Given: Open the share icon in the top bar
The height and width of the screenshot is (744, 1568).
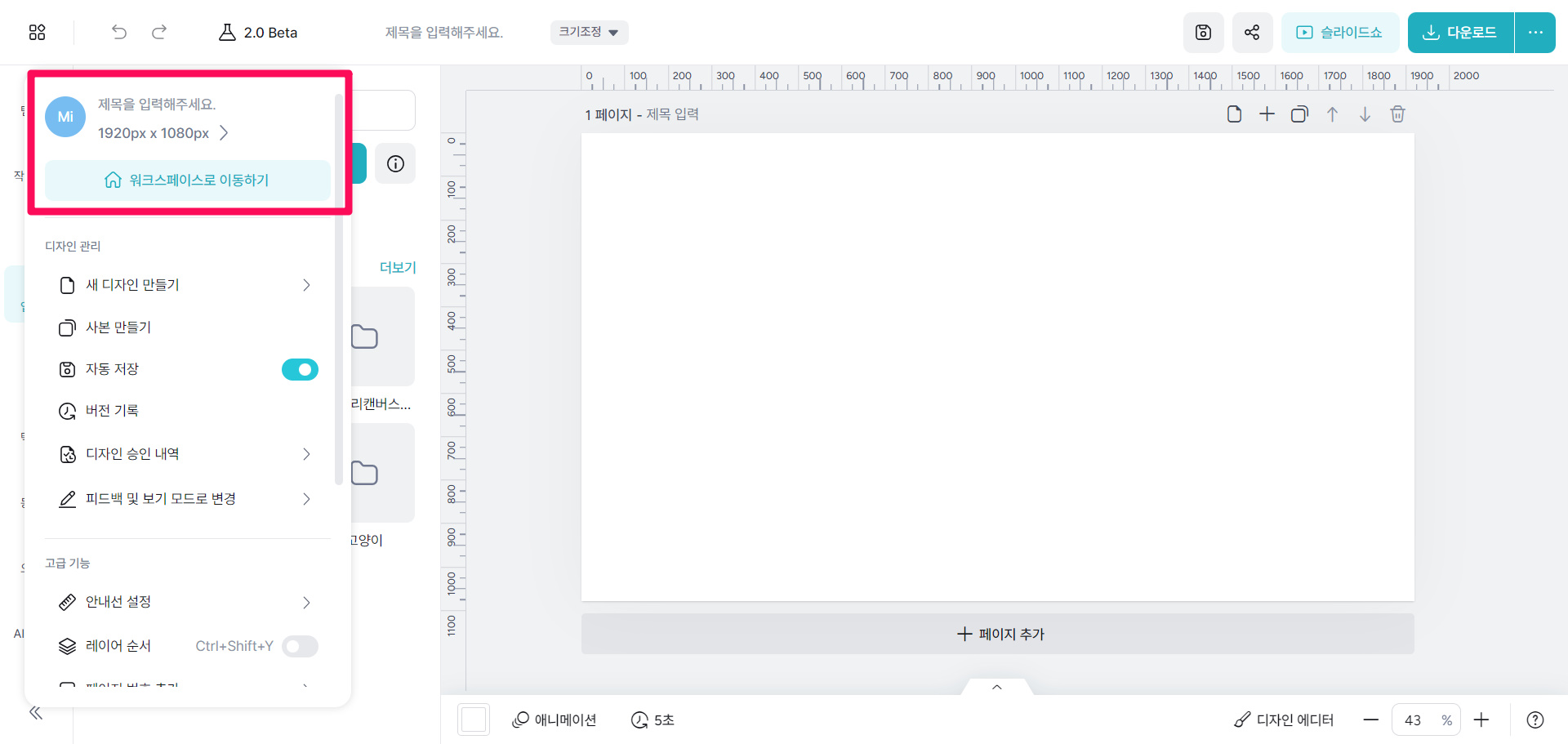Looking at the screenshot, I should 1252,32.
